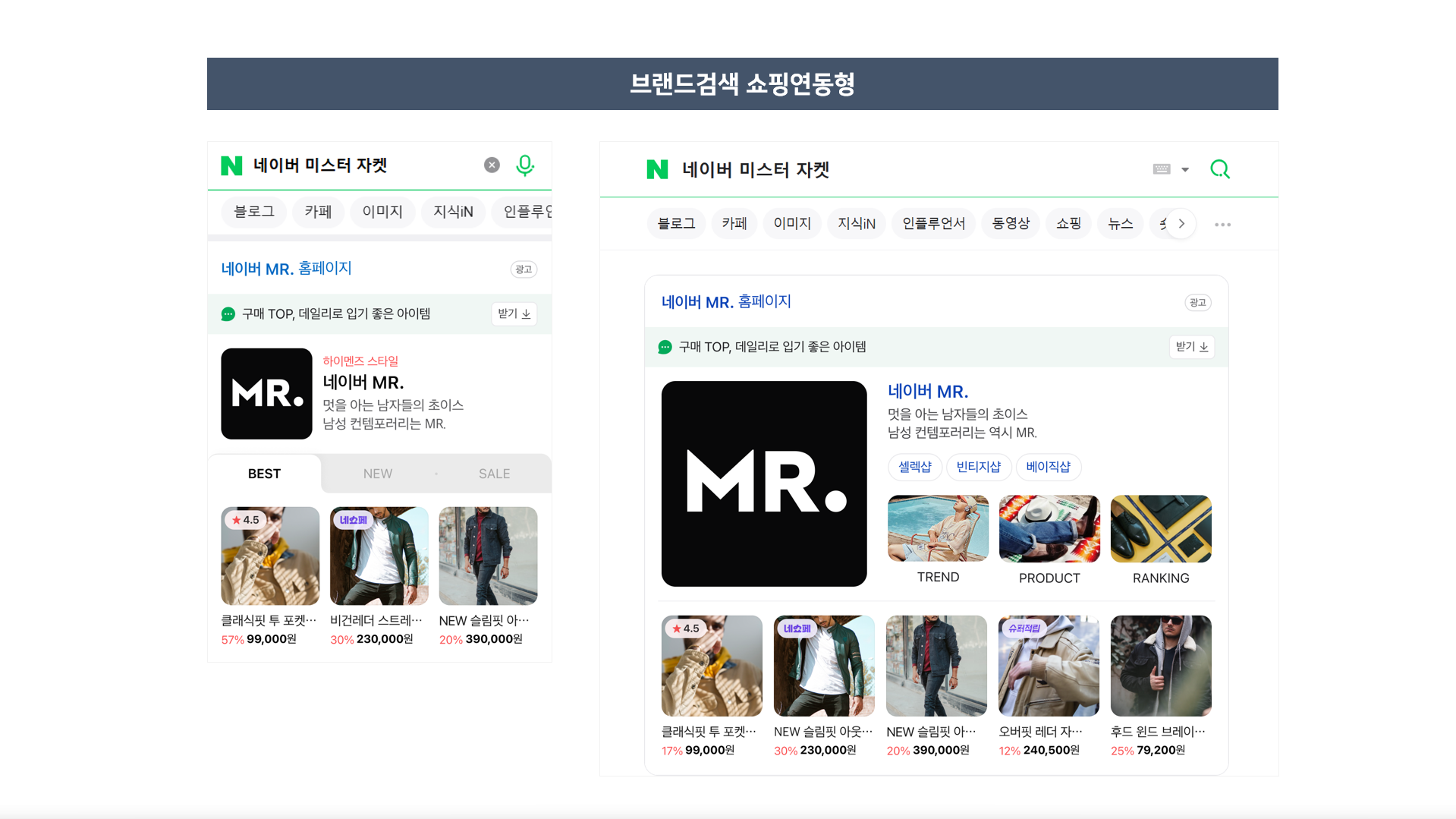Image resolution: width=1456 pixels, height=819 pixels.
Task: Open the RANKING thumbnail image
Action: tap(1161, 528)
